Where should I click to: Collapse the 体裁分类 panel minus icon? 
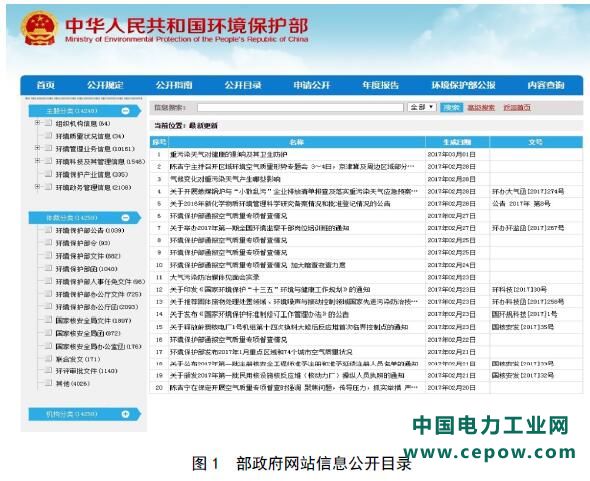click(x=126, y=218)
